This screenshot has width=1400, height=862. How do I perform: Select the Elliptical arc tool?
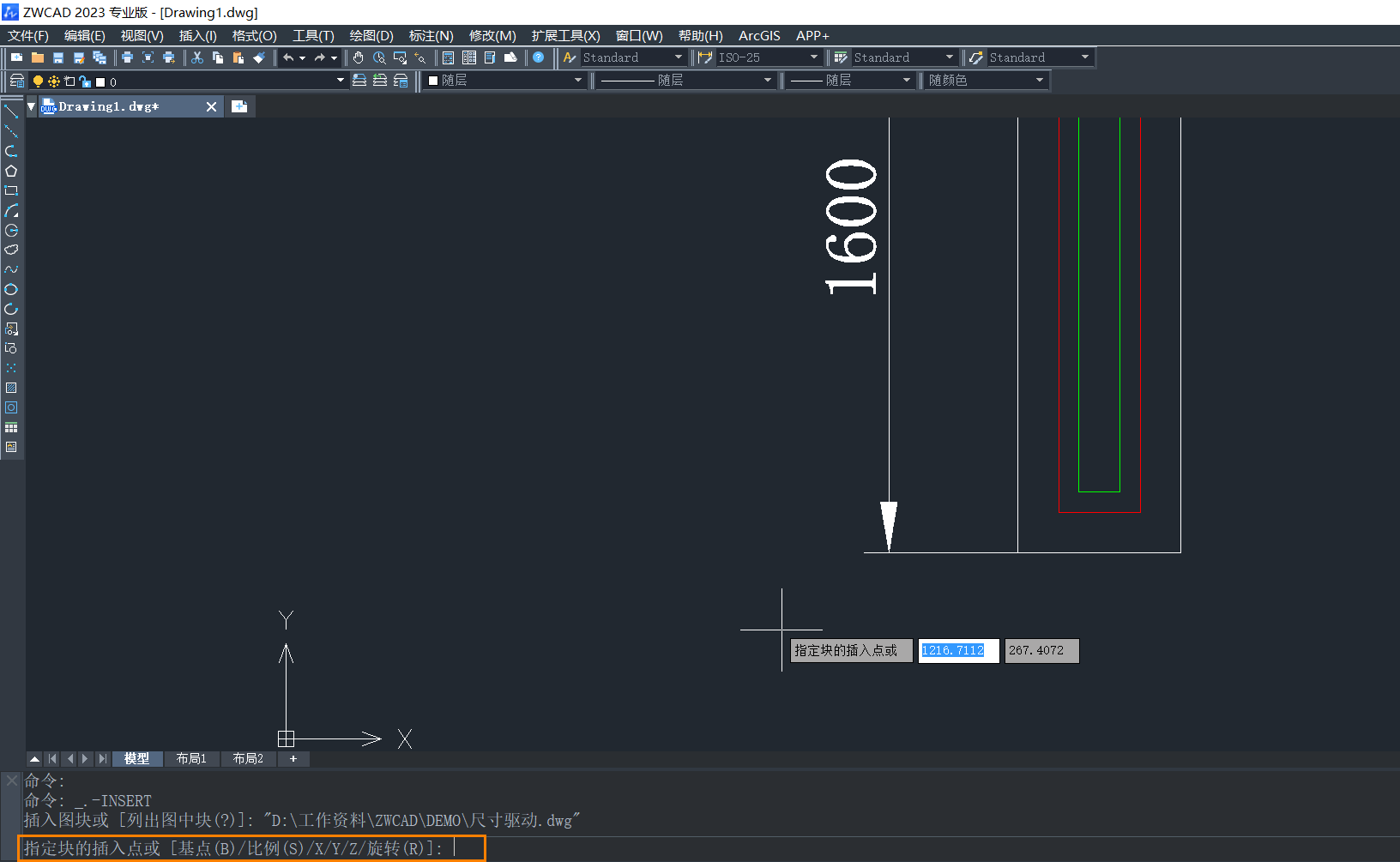11,309
